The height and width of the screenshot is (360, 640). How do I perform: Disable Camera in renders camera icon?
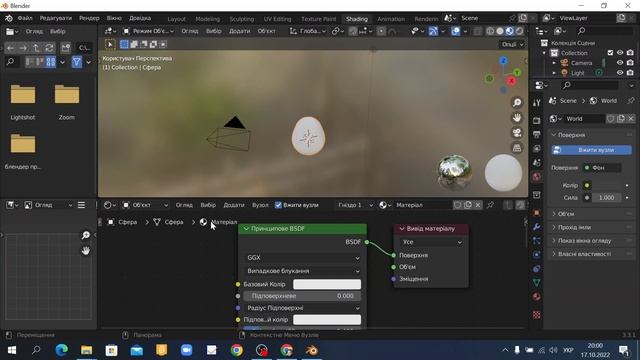tap(630, 63)
